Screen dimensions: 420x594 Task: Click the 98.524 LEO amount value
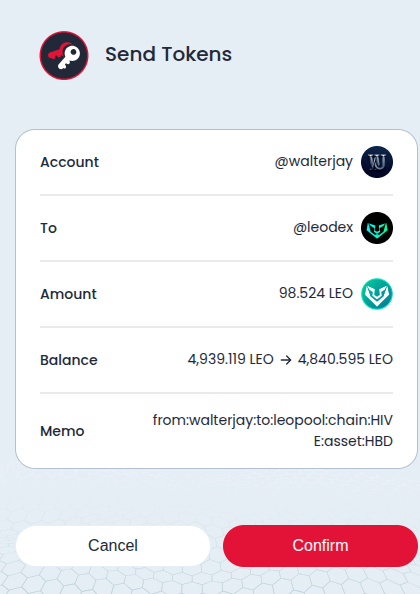coord(316,293)
